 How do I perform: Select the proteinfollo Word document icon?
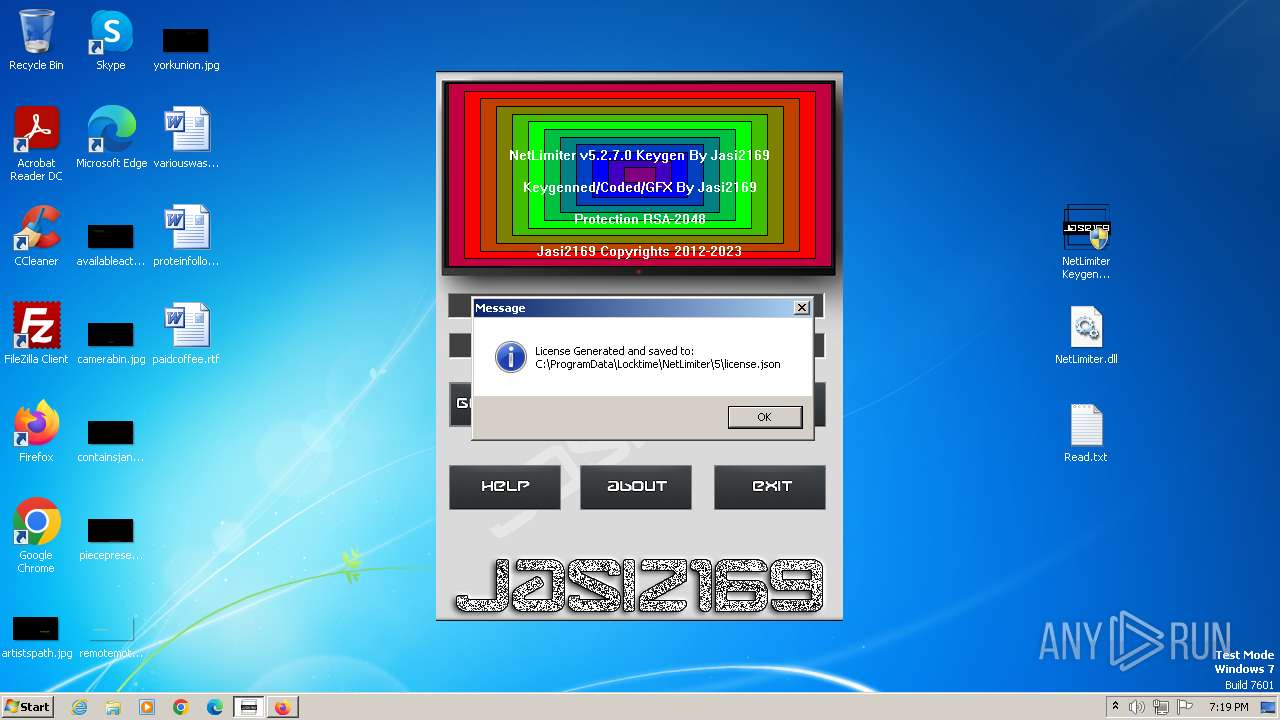(186, 236)
